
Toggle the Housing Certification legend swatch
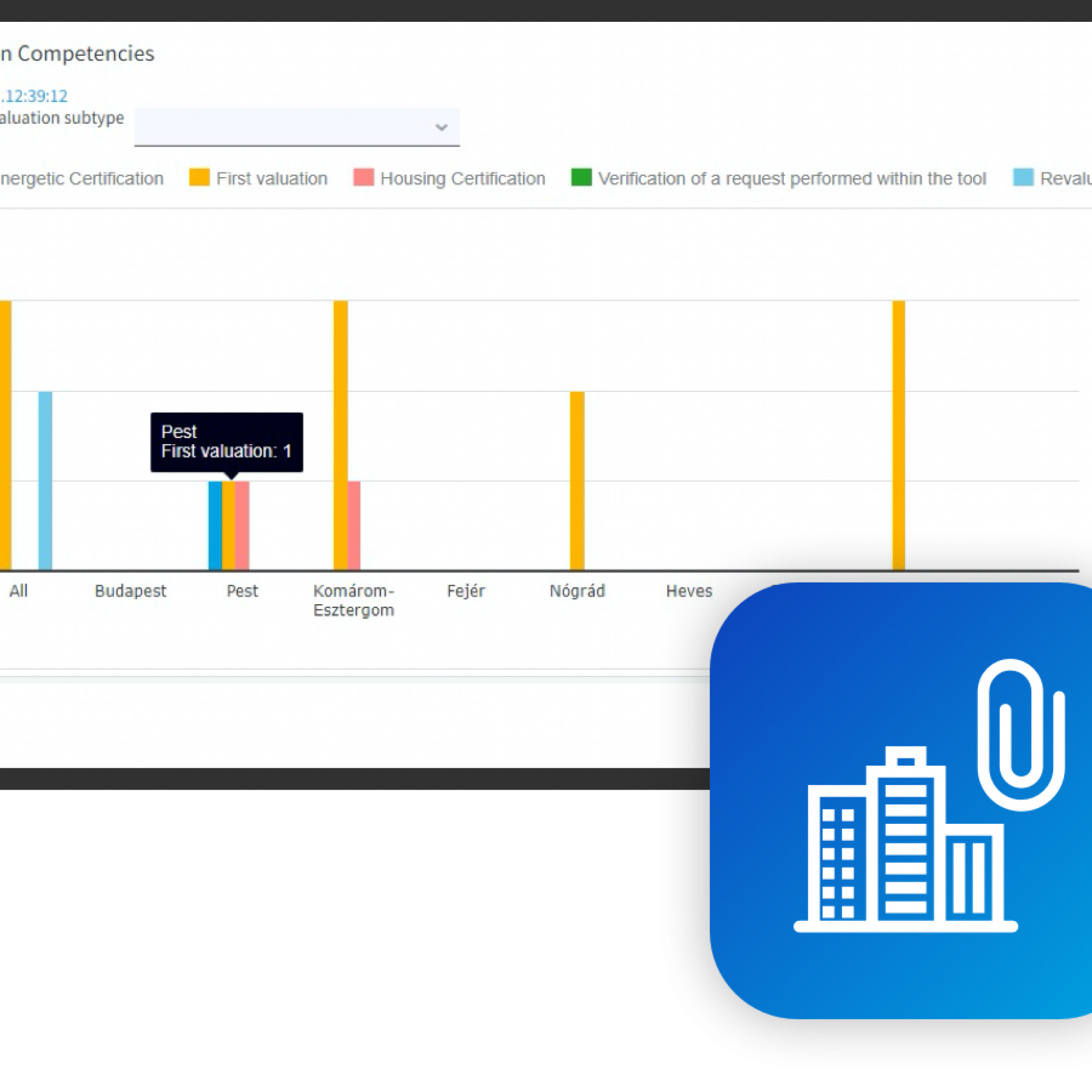pyautogui.click(x=364, y=178)
